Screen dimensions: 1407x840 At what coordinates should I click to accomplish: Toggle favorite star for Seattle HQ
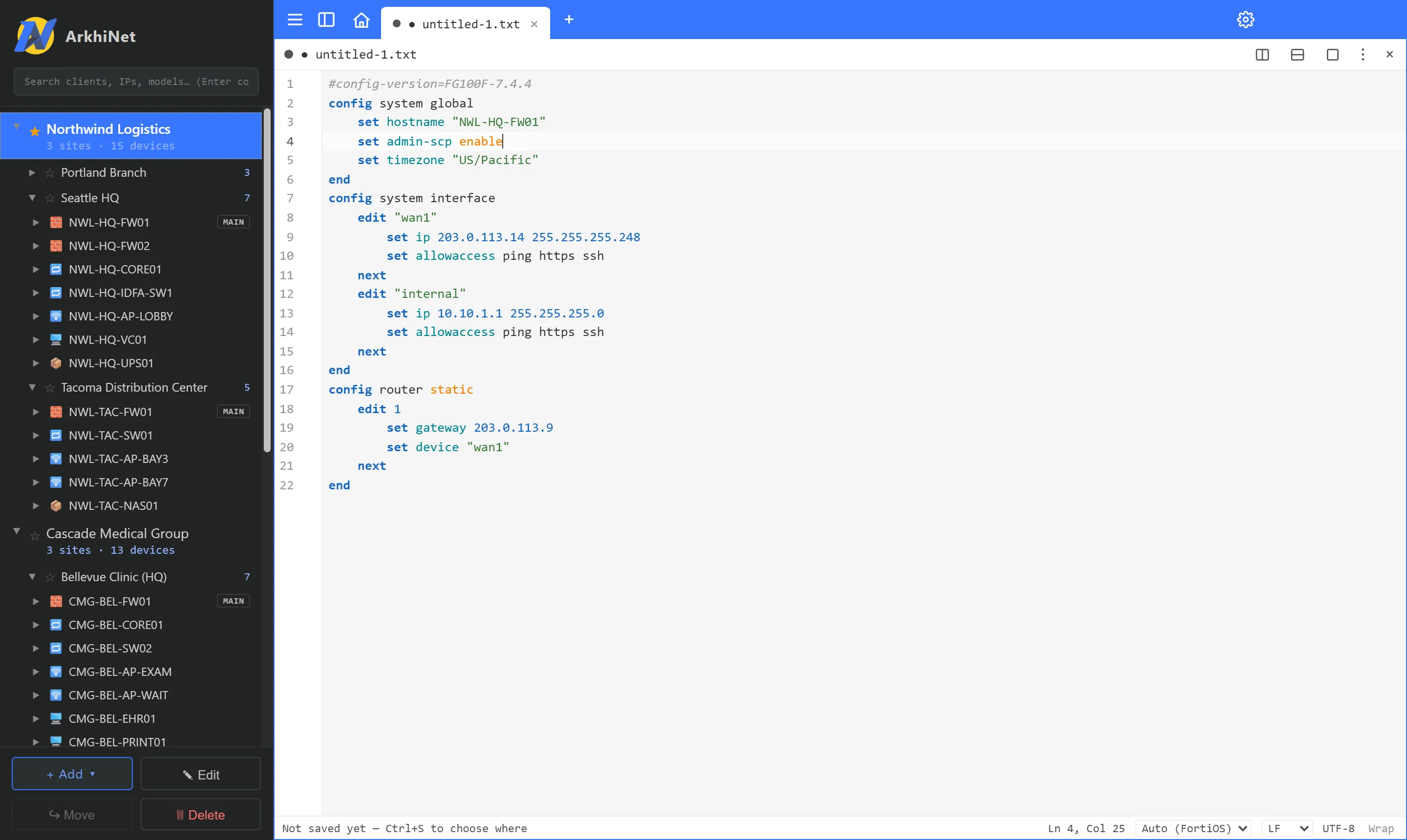(50, 198)
